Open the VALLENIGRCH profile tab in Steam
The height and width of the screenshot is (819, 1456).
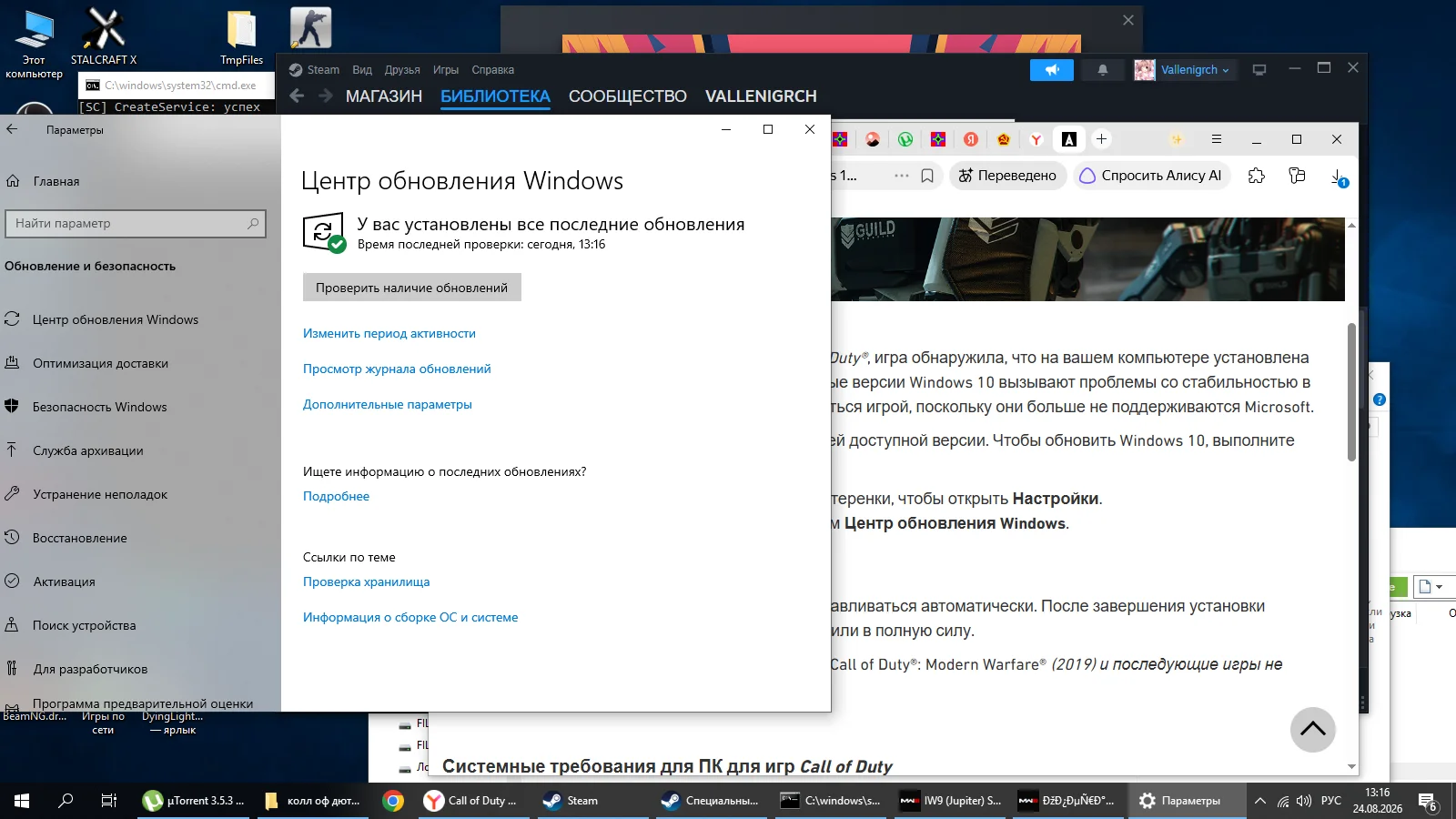[761, 96]
